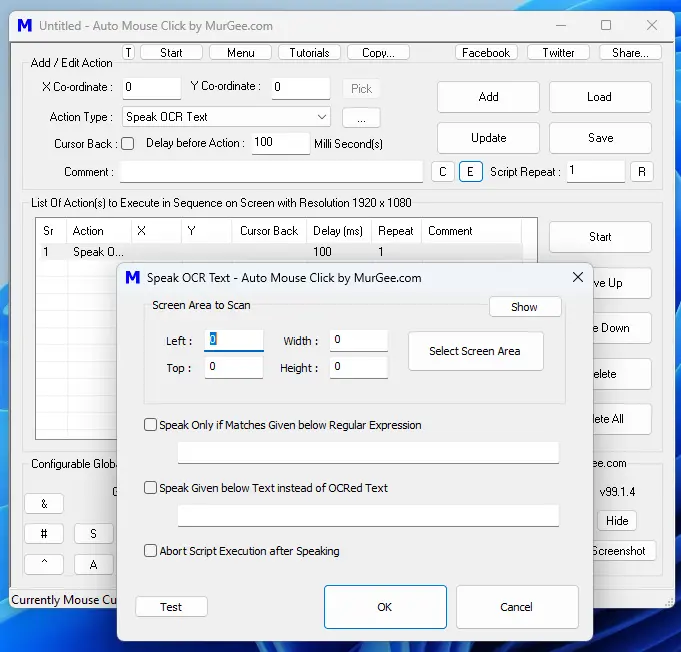Click the Width value field
This screenshot has width=681, height=652.
(x=359, y=340)
